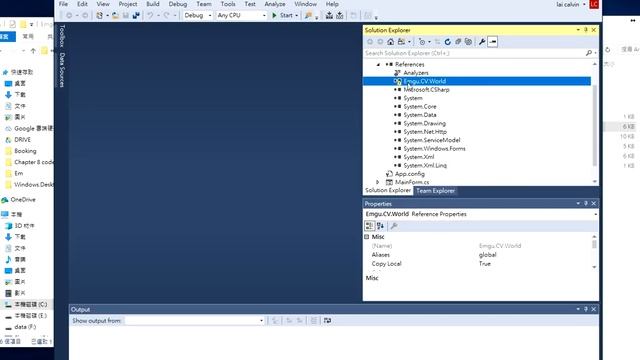This screenshot has height=360, width=640.
Task: Toggle Word Wrap icon in Output panel
Action: coord(327,320)
